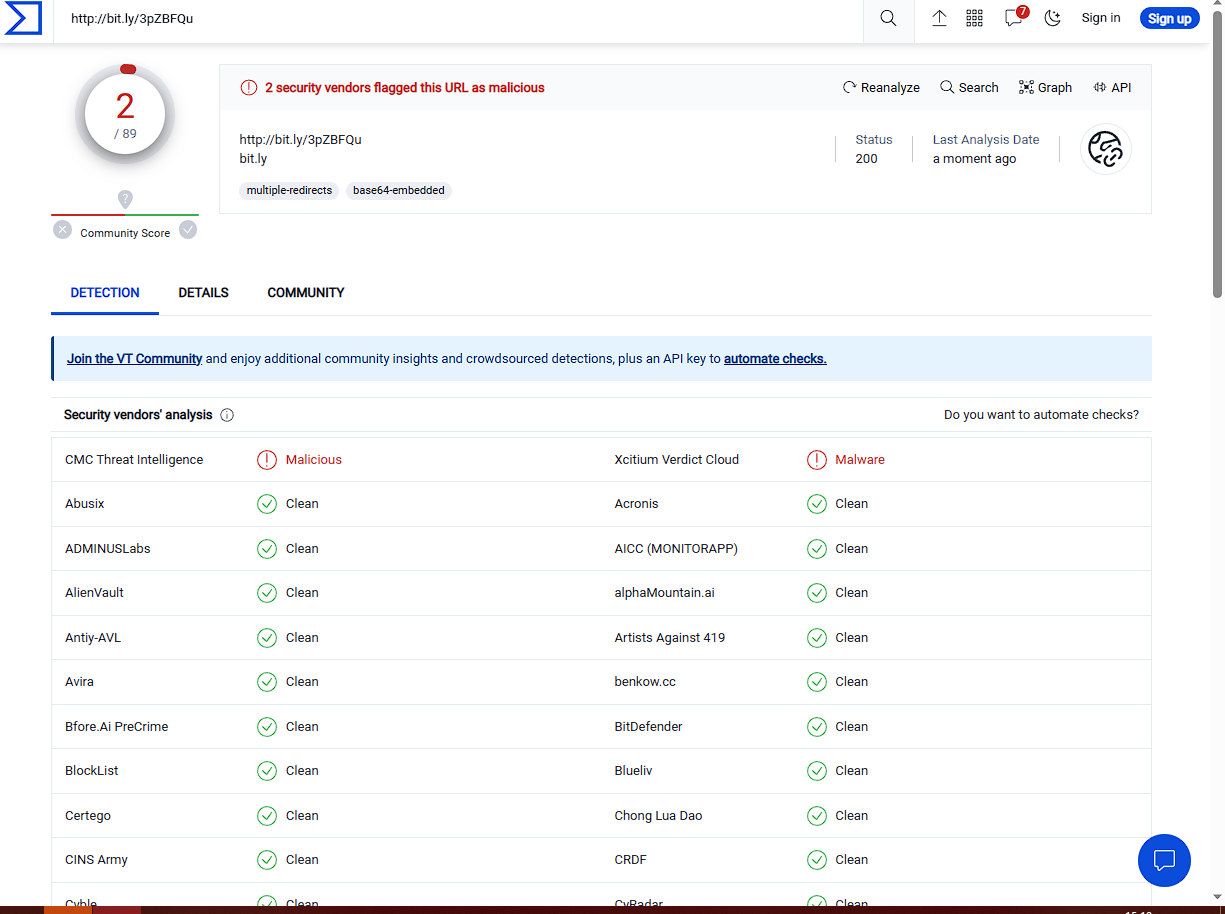The width and height of the screenshot is (1225, 914).
Task: Click the Sign up button
Action: point(1169,18)
